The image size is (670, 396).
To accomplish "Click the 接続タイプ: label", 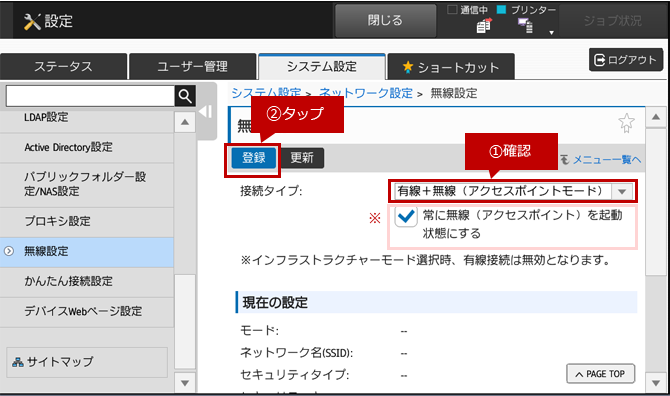I will 271,191.
